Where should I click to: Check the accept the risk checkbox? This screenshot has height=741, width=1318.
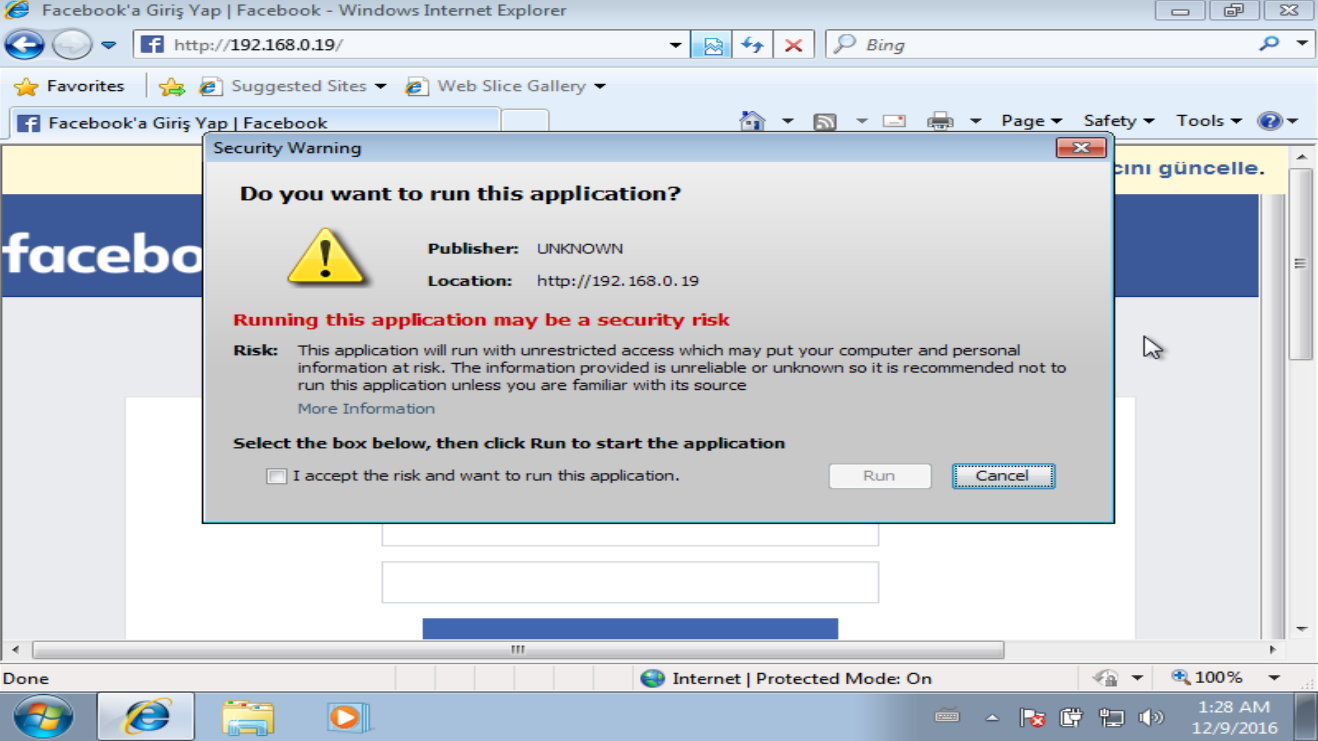[x=277, y=476]
